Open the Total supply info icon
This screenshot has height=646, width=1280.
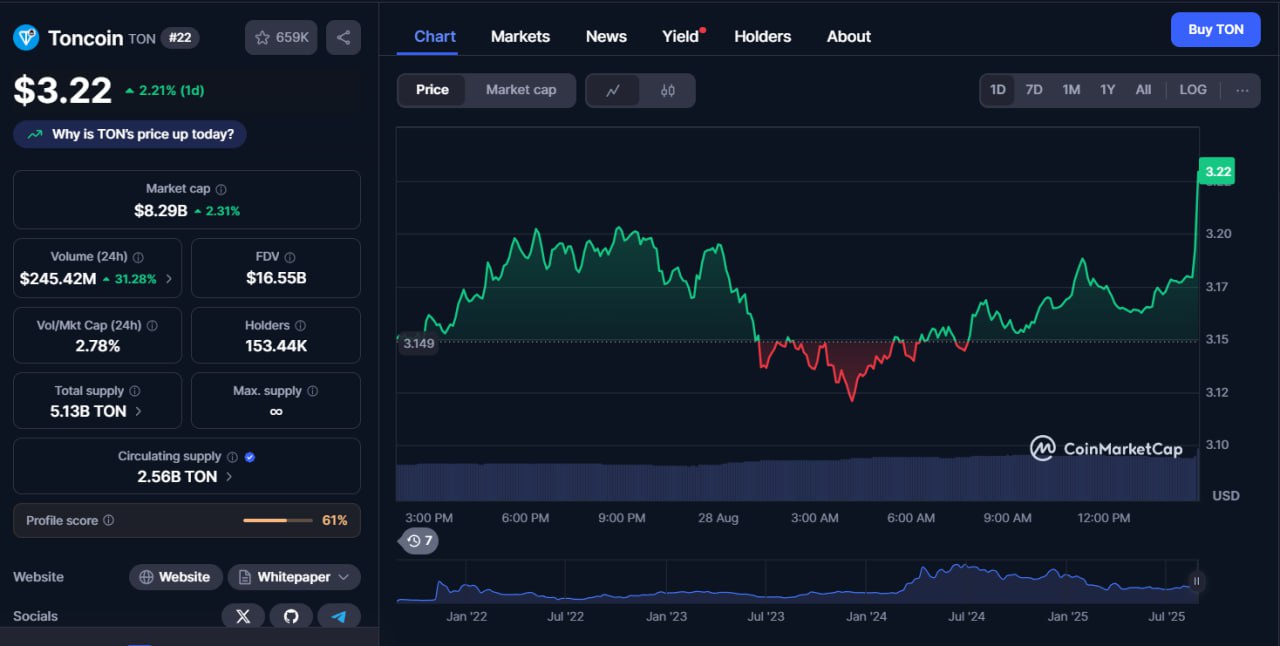coord(135,391)
